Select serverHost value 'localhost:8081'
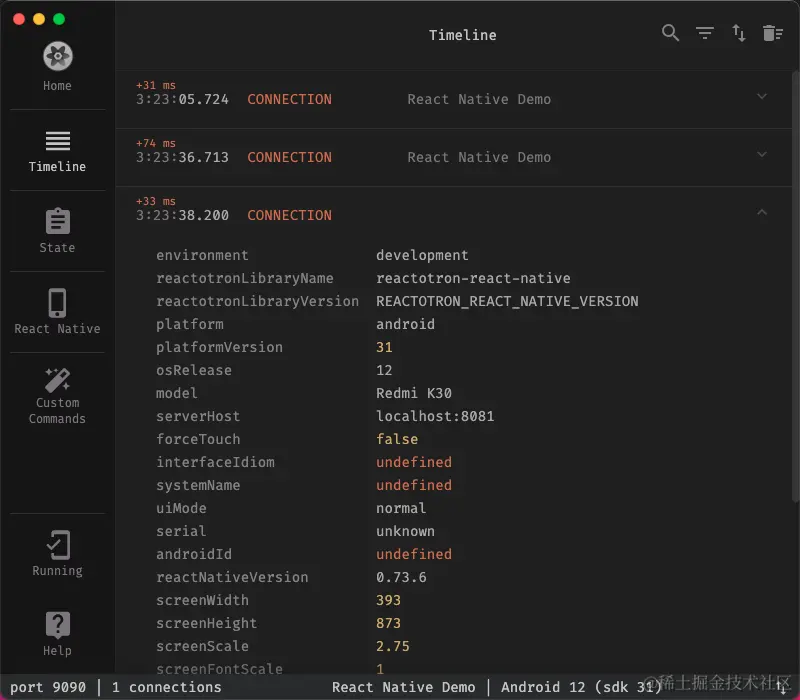This screenshot has height=700, width=800. [x=435, y=416]
